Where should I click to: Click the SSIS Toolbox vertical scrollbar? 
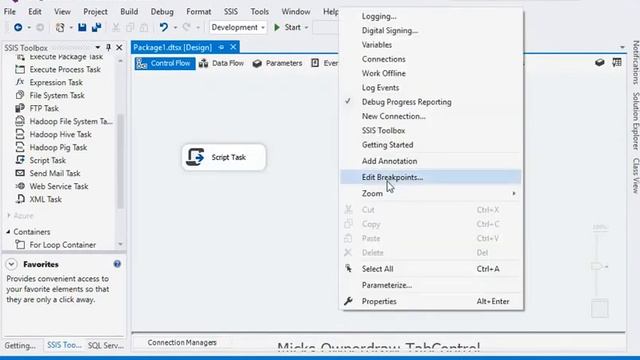(120, 160)
